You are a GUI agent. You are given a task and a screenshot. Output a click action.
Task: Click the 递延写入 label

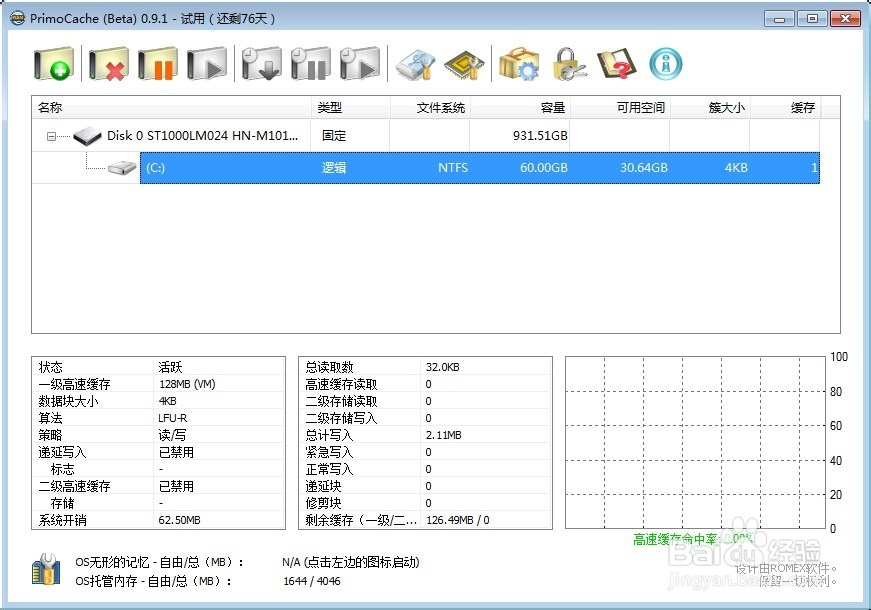tap(62, 452)
